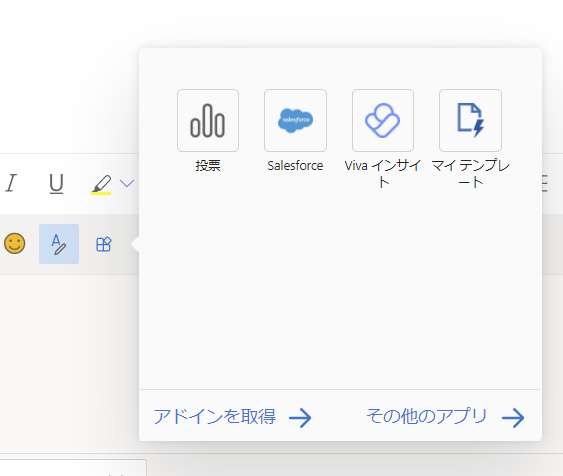Expand the highlight color dropdown arrow

click(127, 183)
